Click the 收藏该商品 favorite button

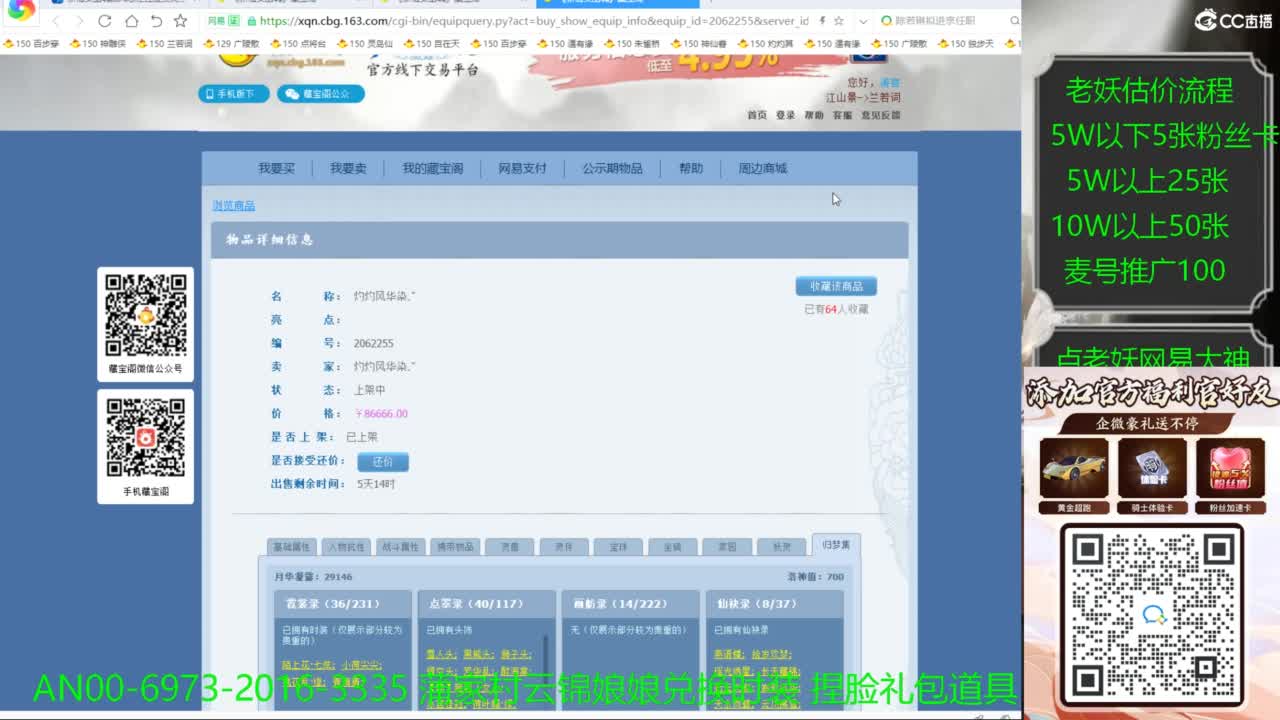click(836, 286)
